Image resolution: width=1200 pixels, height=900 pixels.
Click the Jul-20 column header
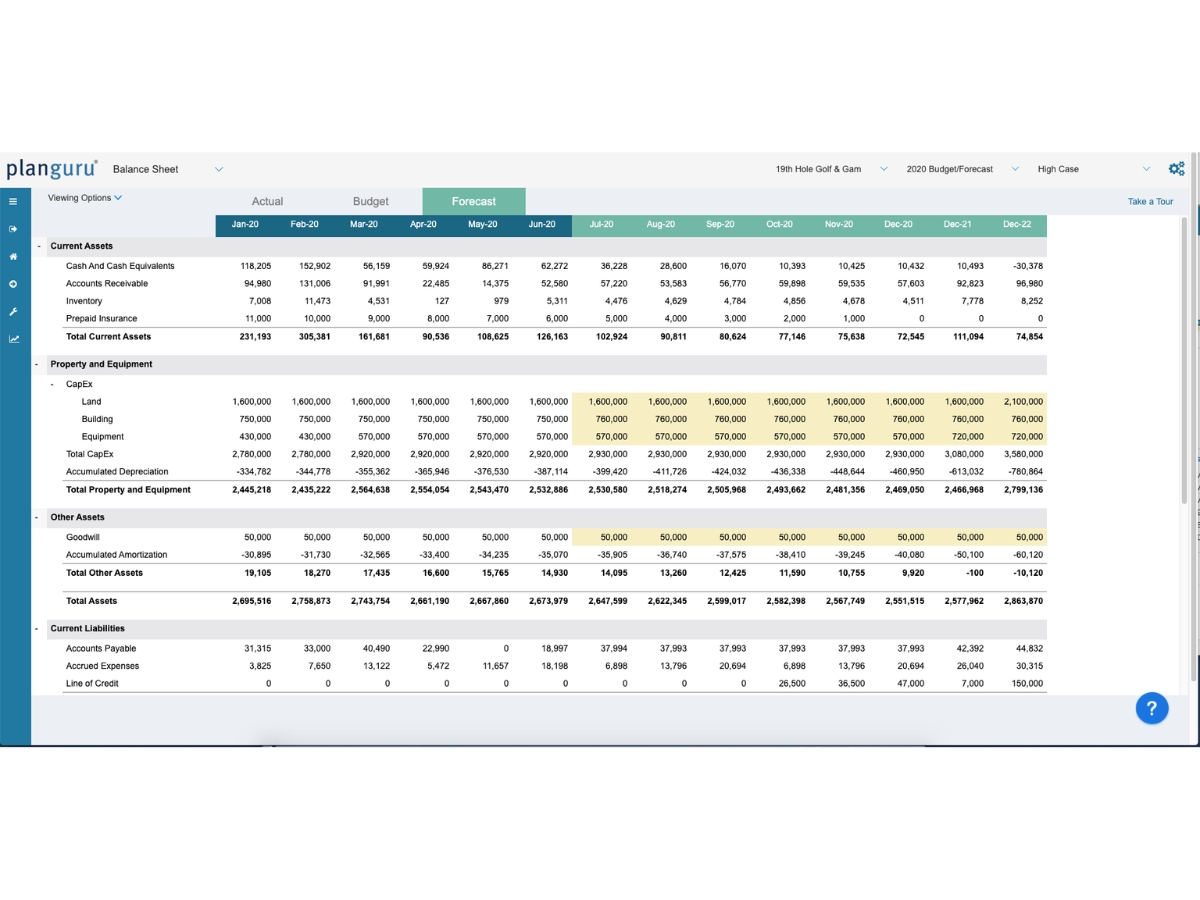click(x=601, y=225)
